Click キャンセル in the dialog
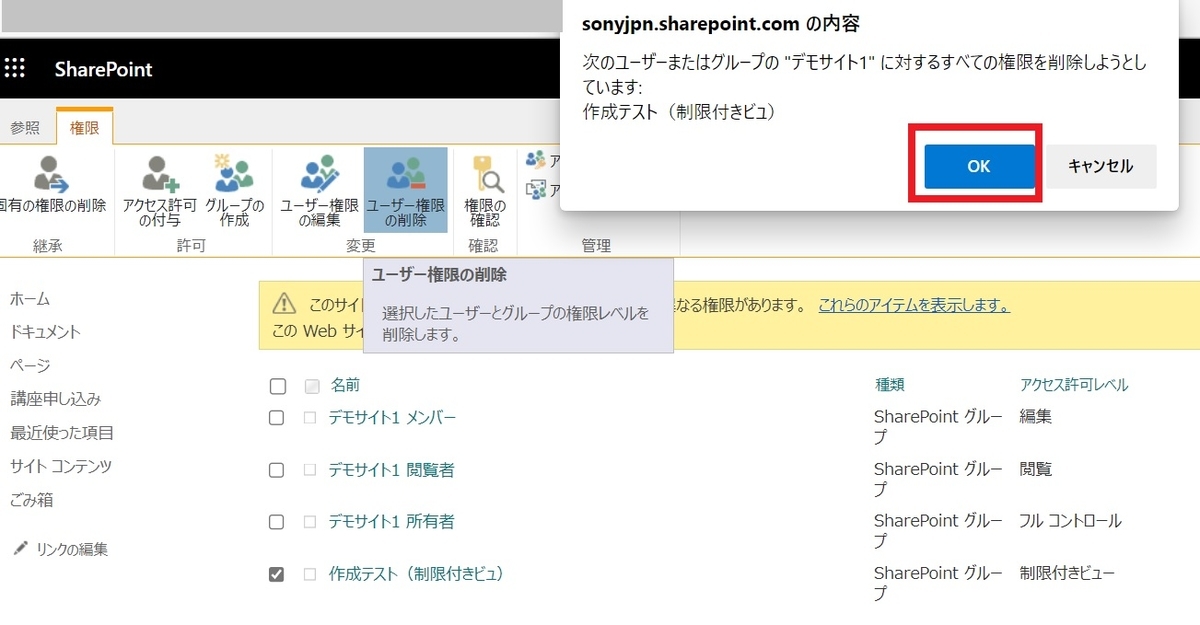The width and height of the screenshot is (1200, 625). [x=1101, y=166]
